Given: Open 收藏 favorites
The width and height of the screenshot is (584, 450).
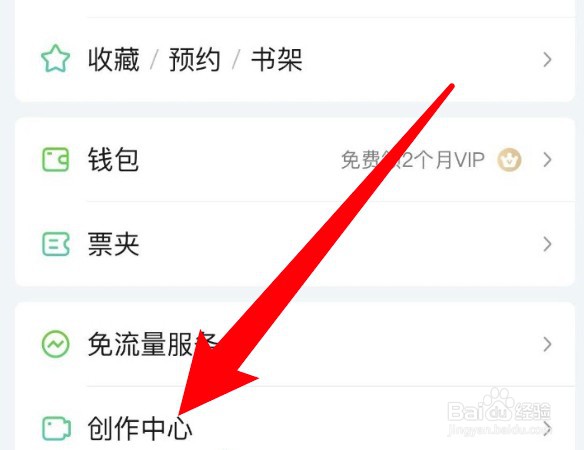Looking at the screenshot, I should pyautogui.click(x=114, y=59).
